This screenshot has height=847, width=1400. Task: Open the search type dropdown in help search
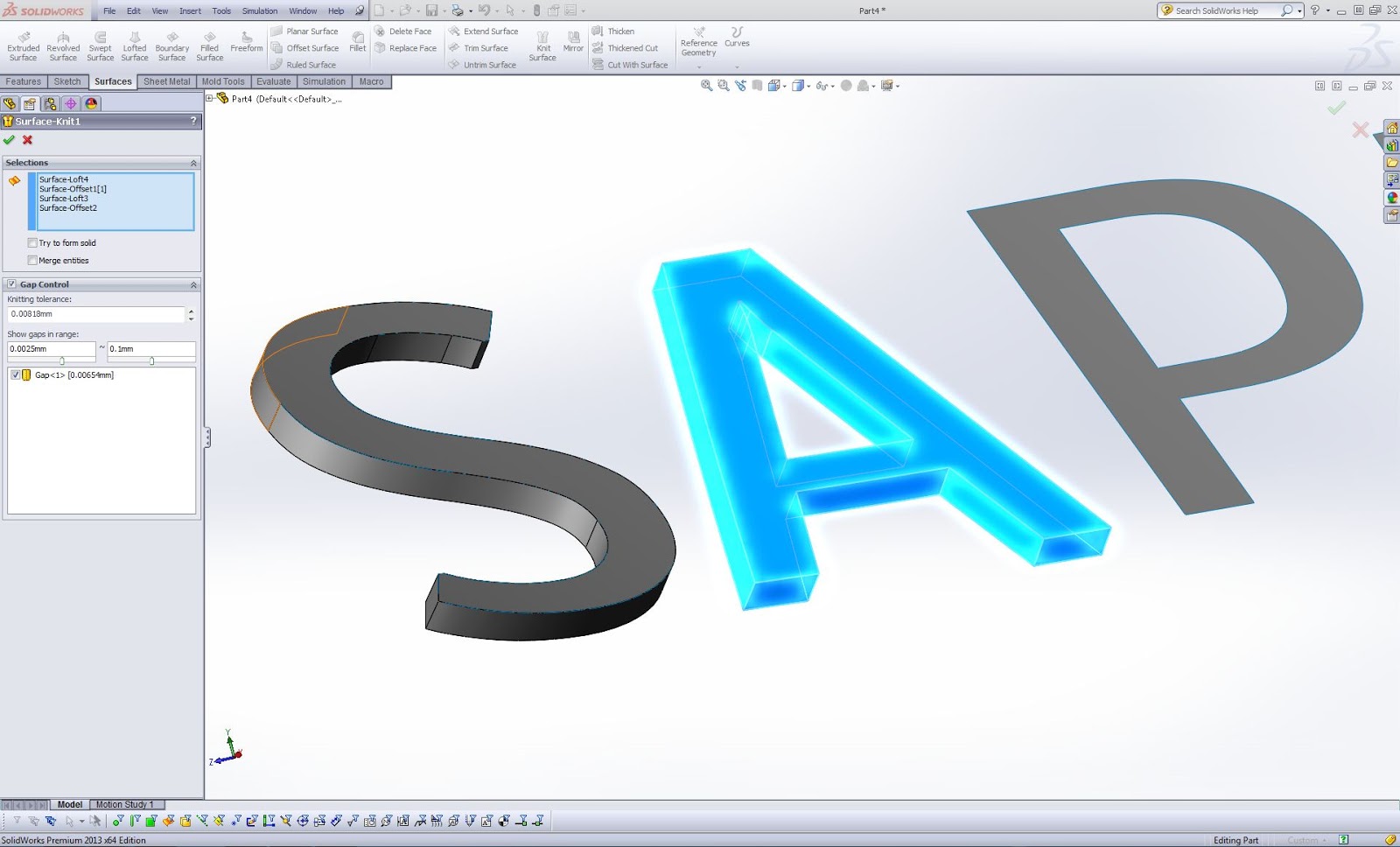(x=1299, y=11)
